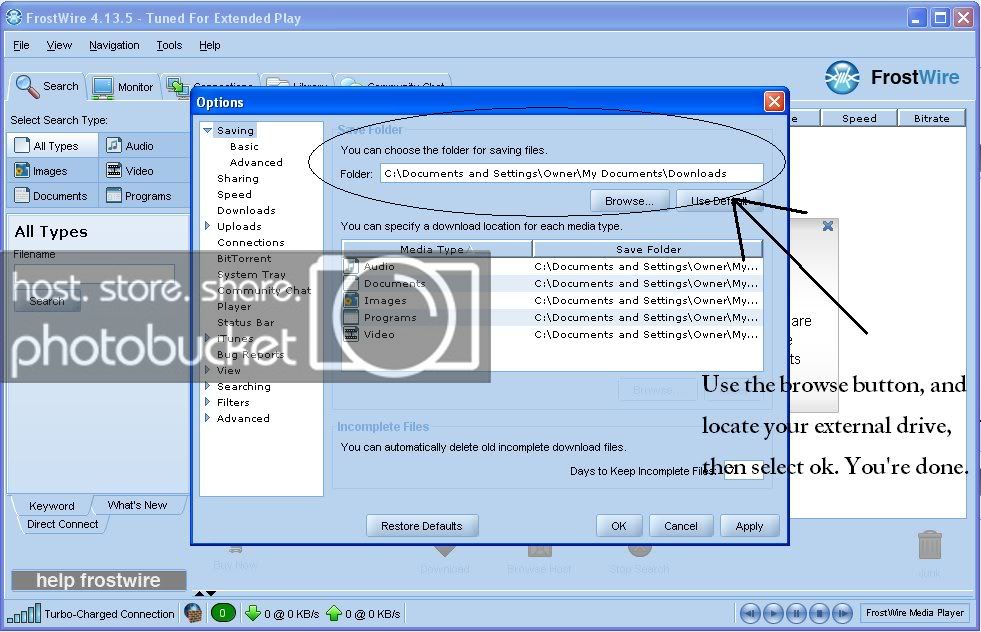Select the Video media type row
The image size is (981, 632).
pos(552,334)
